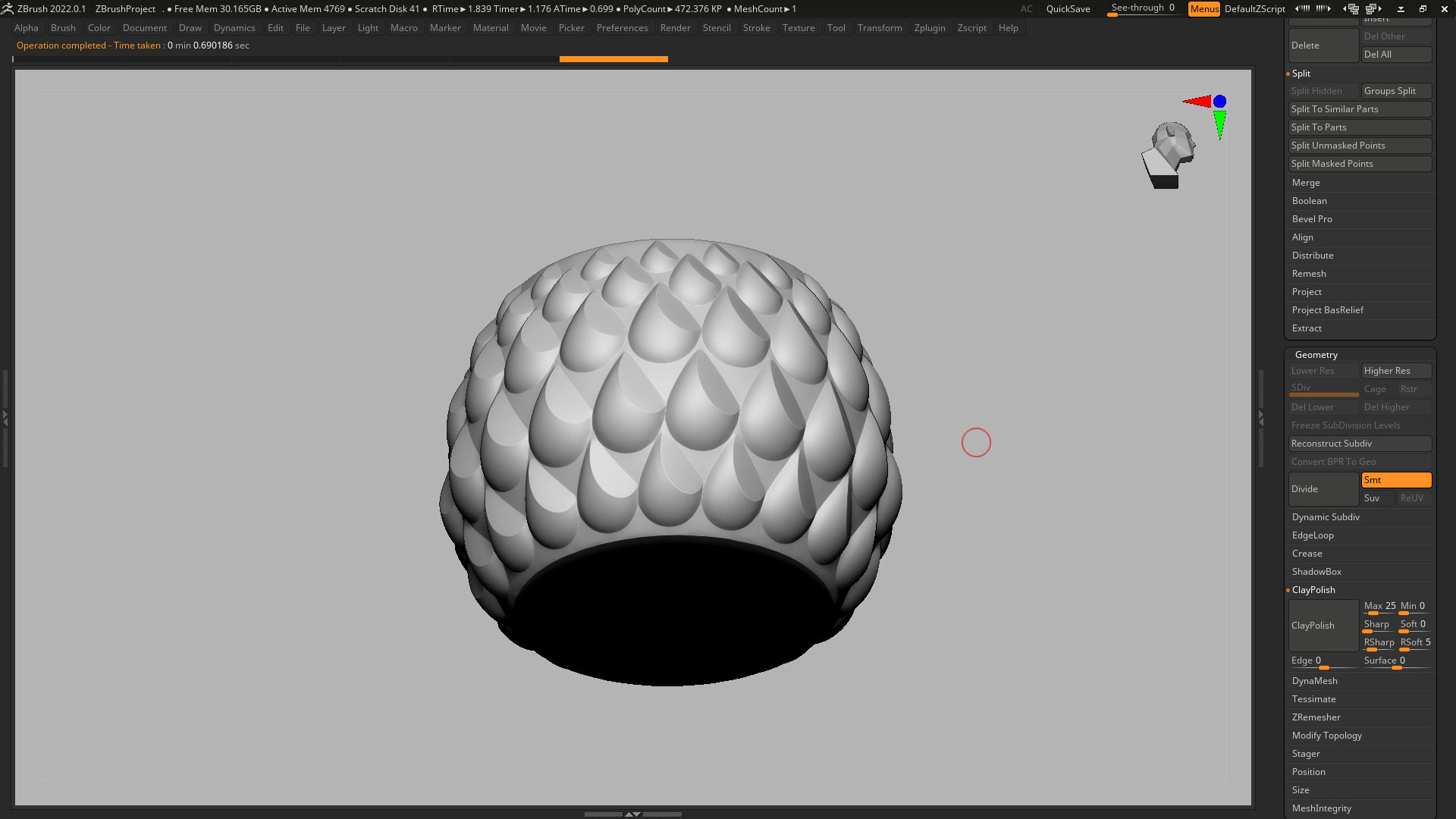Collapse the Geometry palette header

(1316, 355)
